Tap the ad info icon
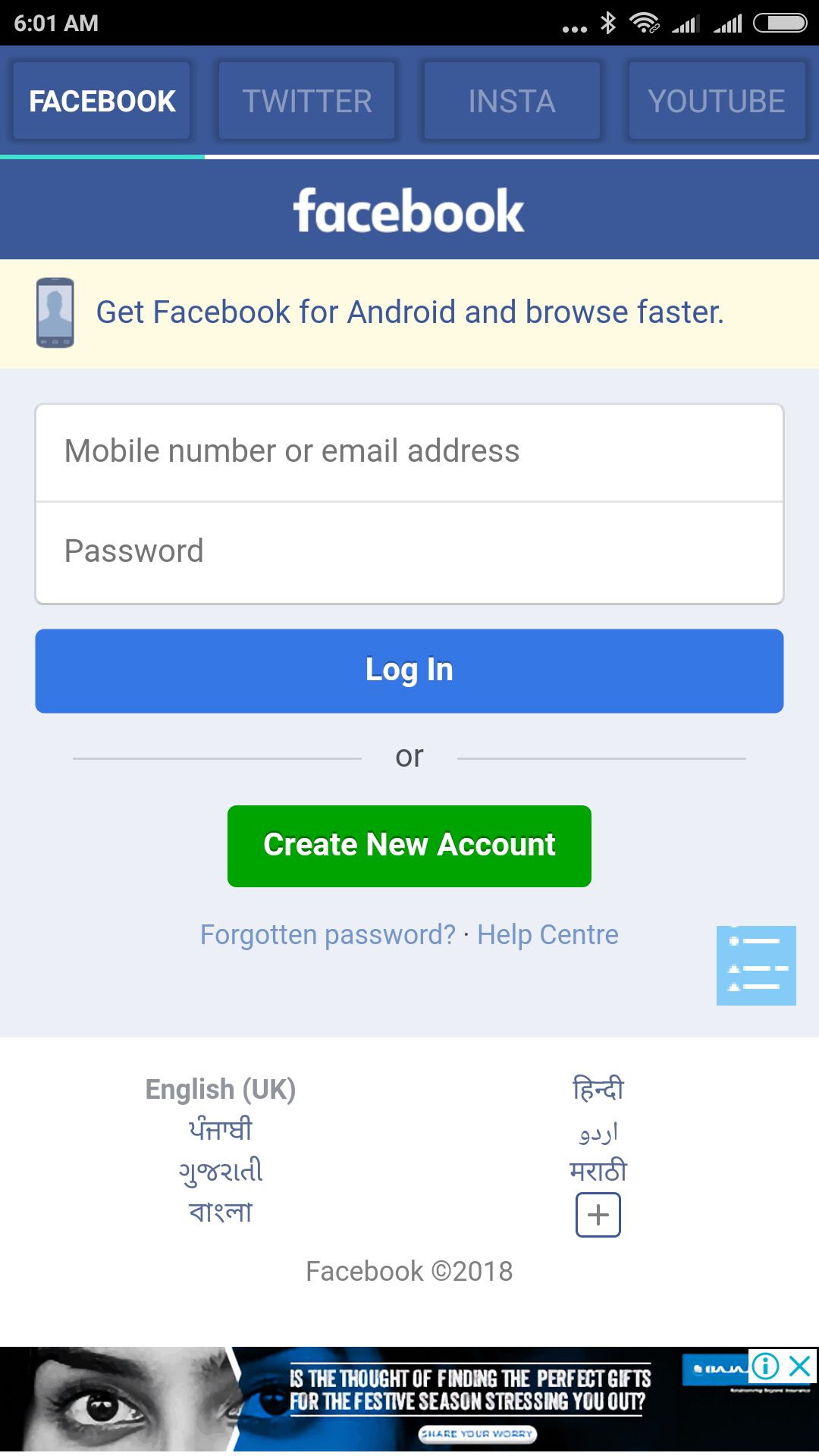Screen dimensions: 819x1456 click(766, 1367)
